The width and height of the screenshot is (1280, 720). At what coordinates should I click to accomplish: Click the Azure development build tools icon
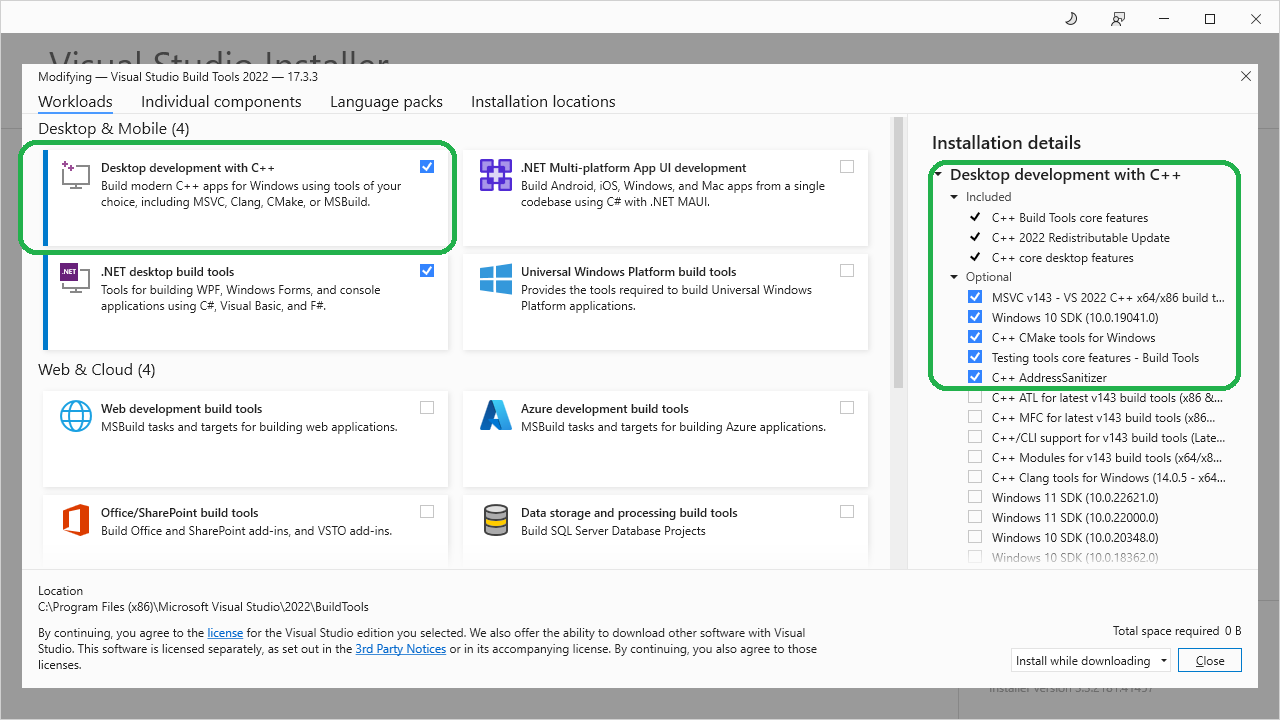click(496, 415)
